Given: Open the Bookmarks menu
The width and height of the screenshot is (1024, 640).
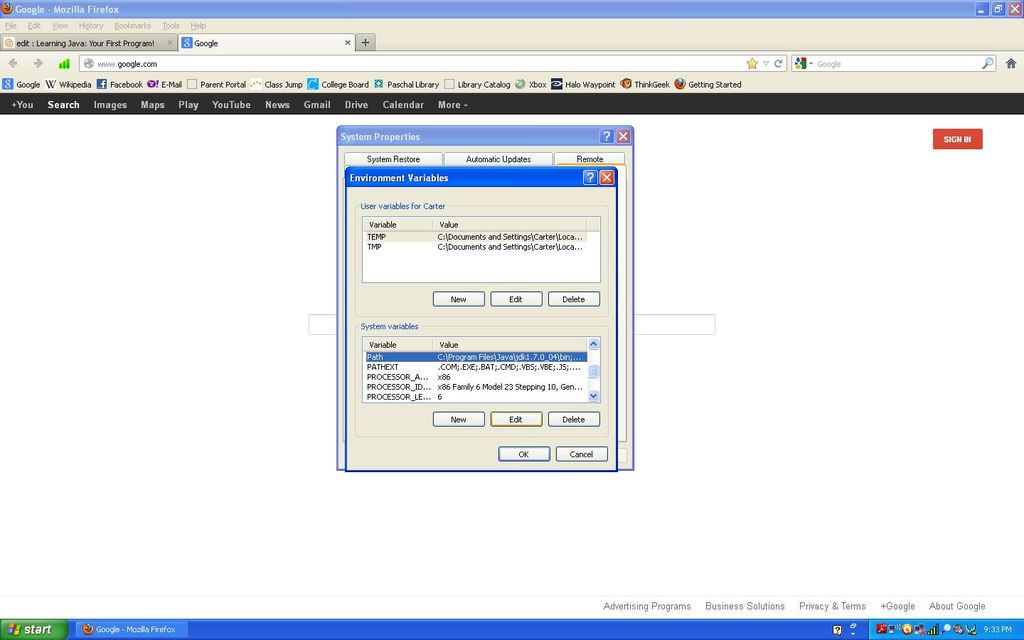Looking at the screenshot, I should tap(133, 25).
